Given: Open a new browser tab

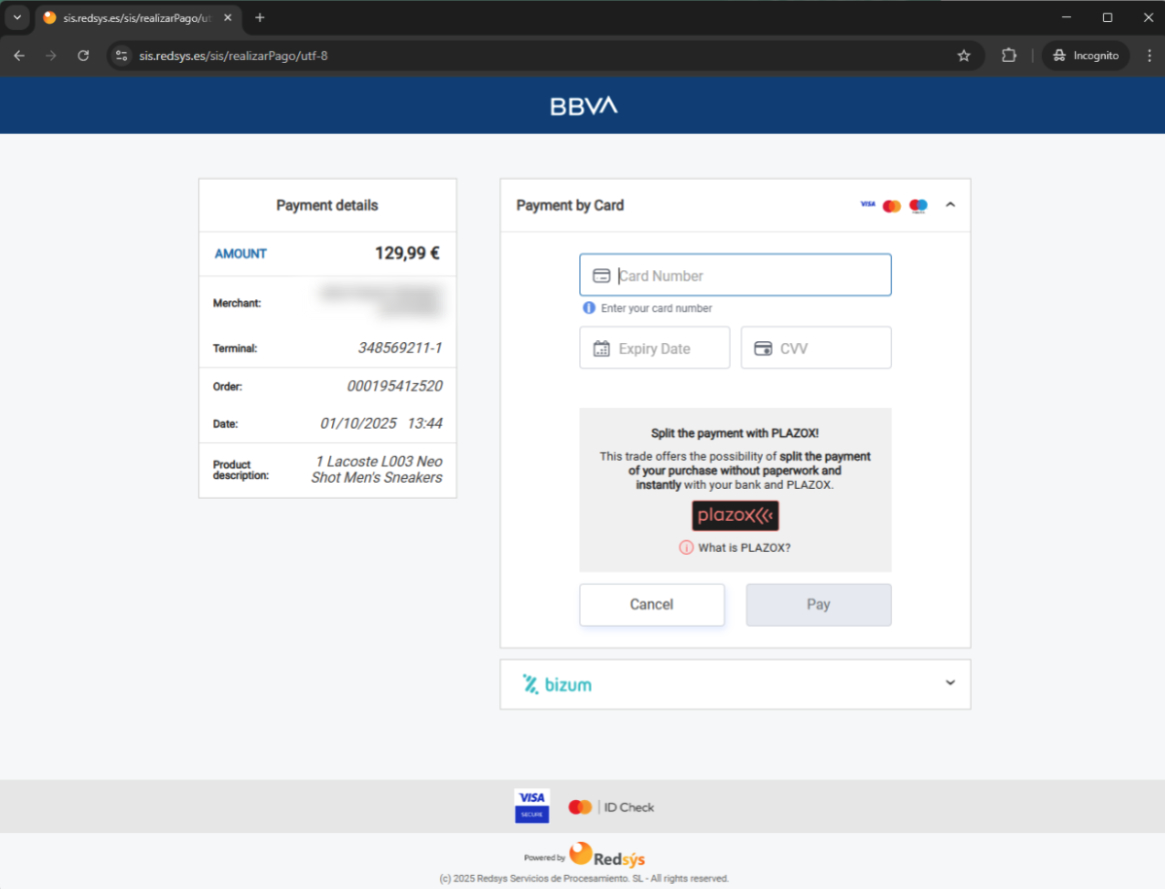Looking at the screenshot, I should pyautogui.click(x=260, y=18).
